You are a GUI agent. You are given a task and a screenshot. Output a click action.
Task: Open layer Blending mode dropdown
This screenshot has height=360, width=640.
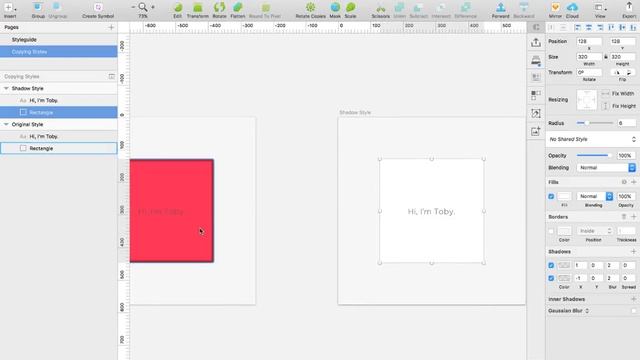(606, 168)
